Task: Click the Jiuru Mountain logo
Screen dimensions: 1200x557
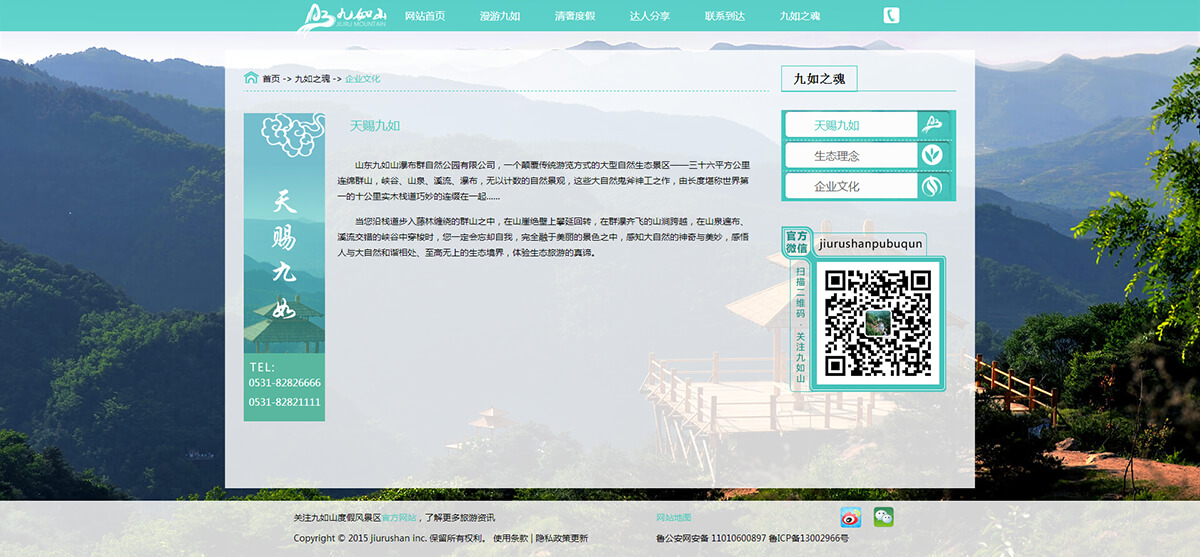Action: click(344, 16)
